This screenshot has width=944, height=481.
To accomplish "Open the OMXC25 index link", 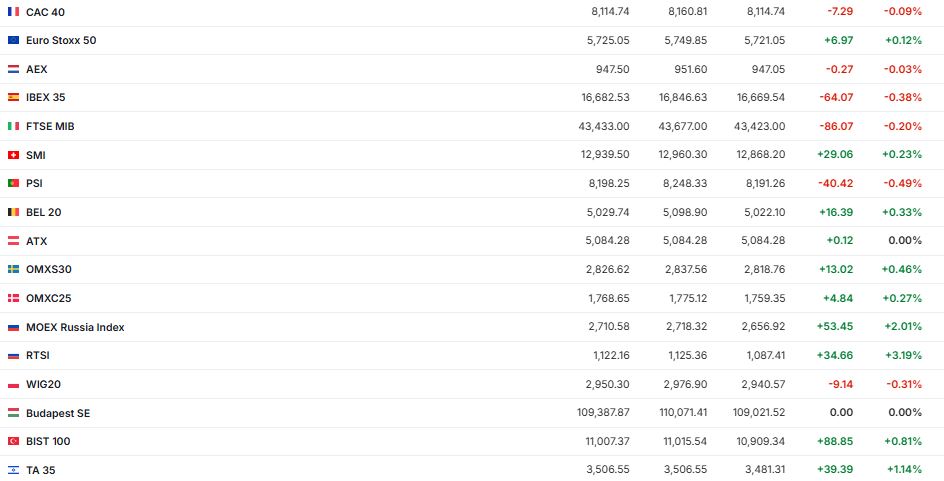I will click(48, 298).
